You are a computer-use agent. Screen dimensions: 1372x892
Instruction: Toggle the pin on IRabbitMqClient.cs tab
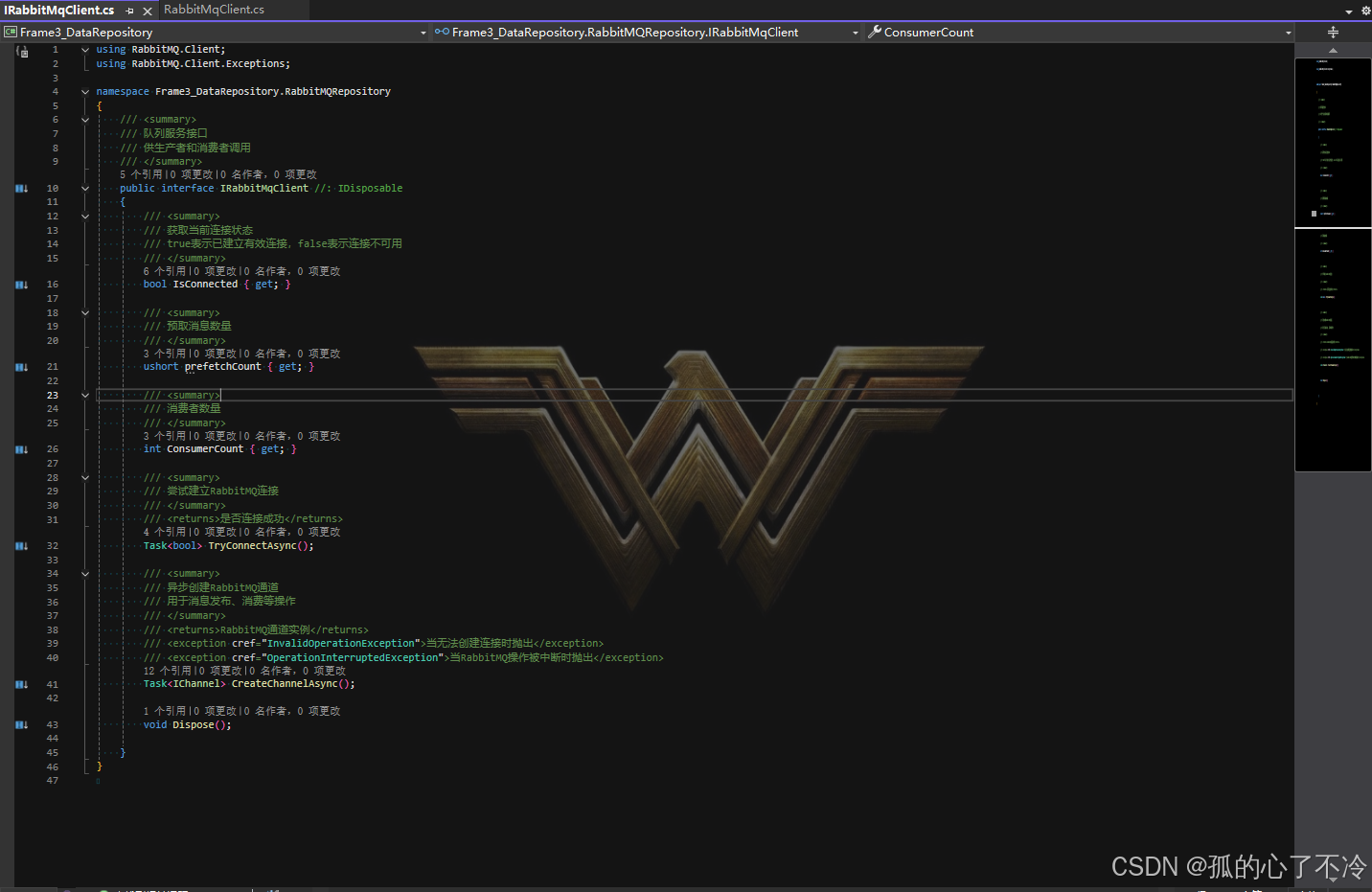(x=129, y=11)
